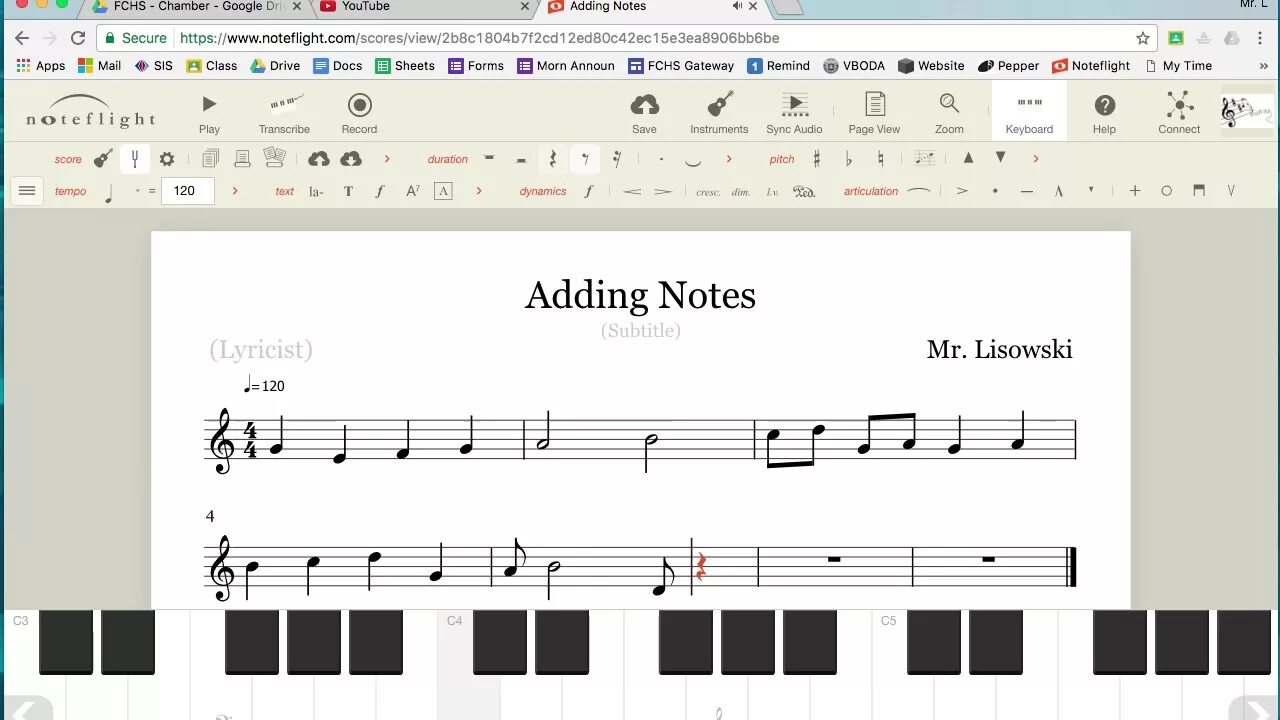Open the Sheets bookmark
This screenshot has width=1280, height=720.
(405, 66)
